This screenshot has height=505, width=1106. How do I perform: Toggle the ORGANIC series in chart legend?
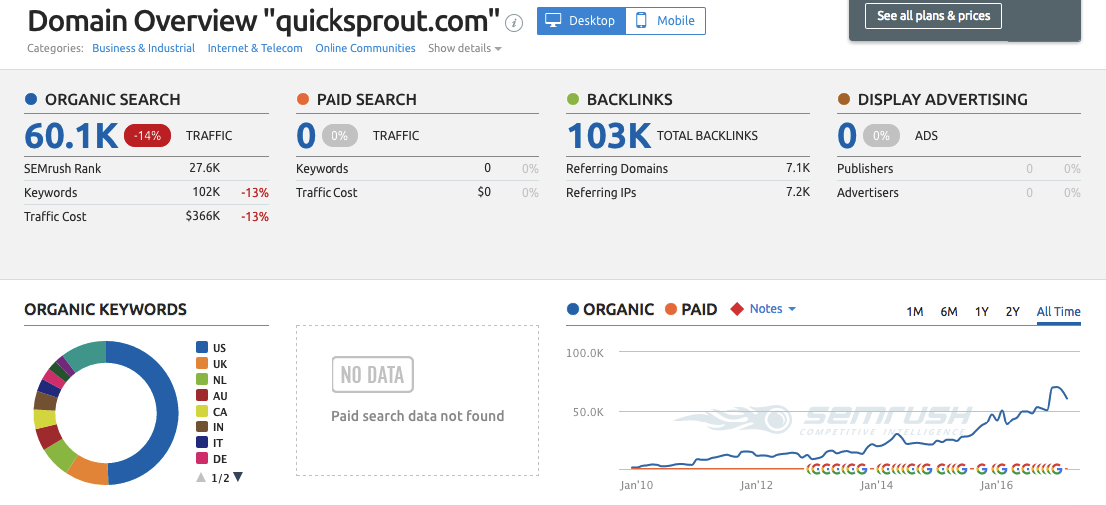tap(610, 309)
